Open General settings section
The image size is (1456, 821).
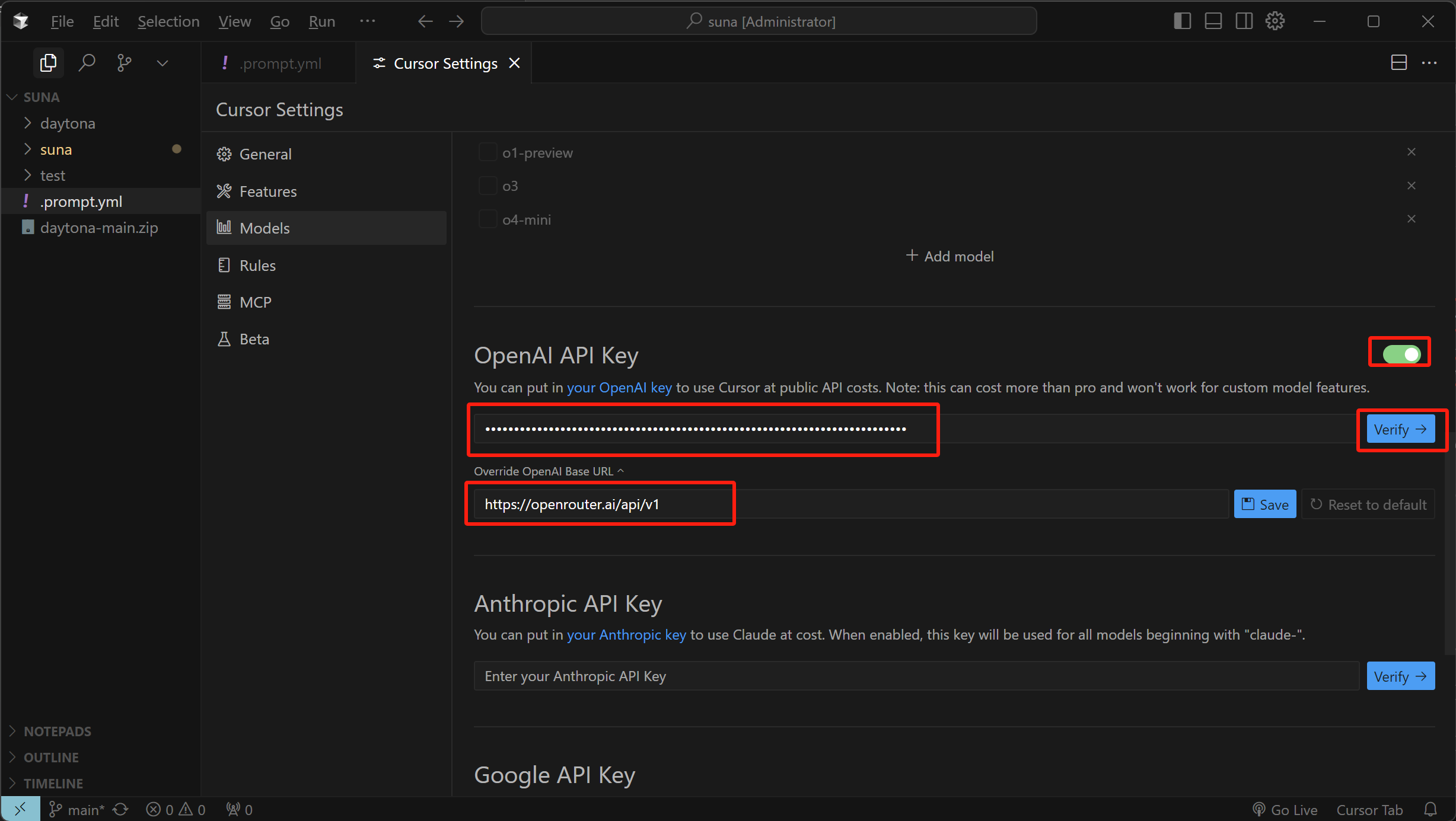pos(326,154)
